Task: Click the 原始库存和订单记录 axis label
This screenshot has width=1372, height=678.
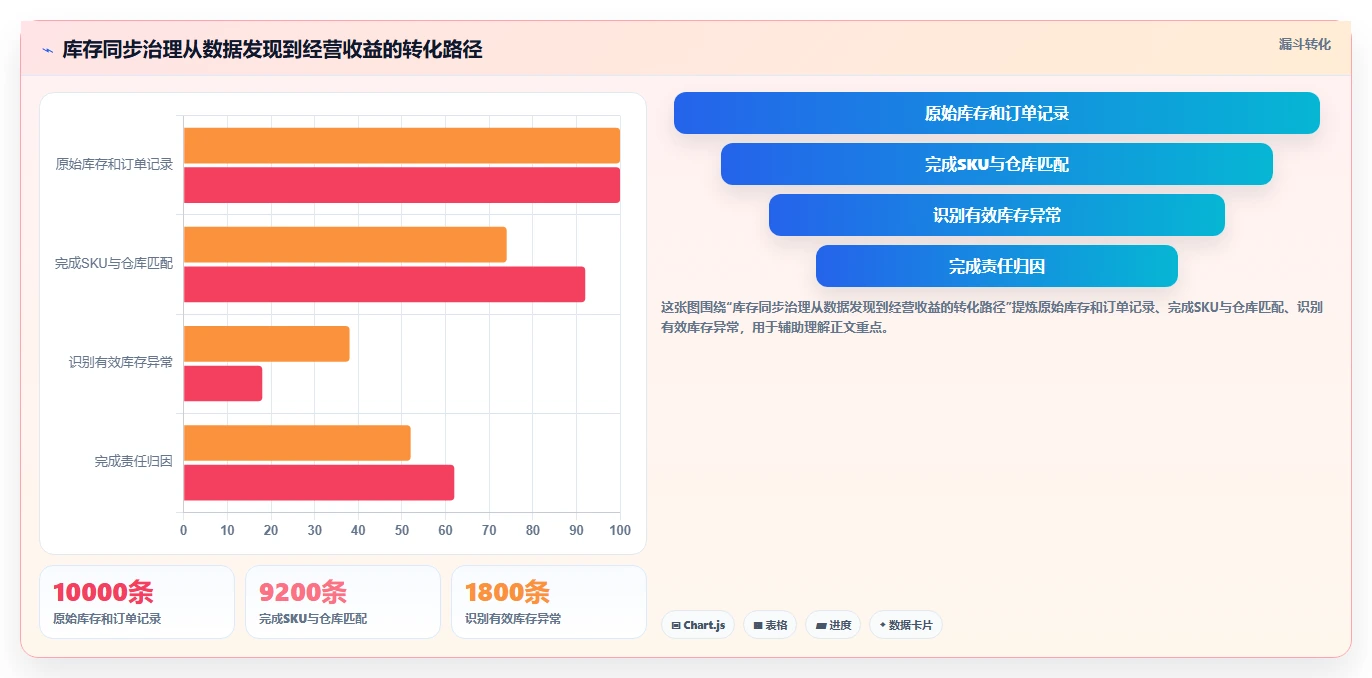Action: pyautogui.click(x=114, y=164)
